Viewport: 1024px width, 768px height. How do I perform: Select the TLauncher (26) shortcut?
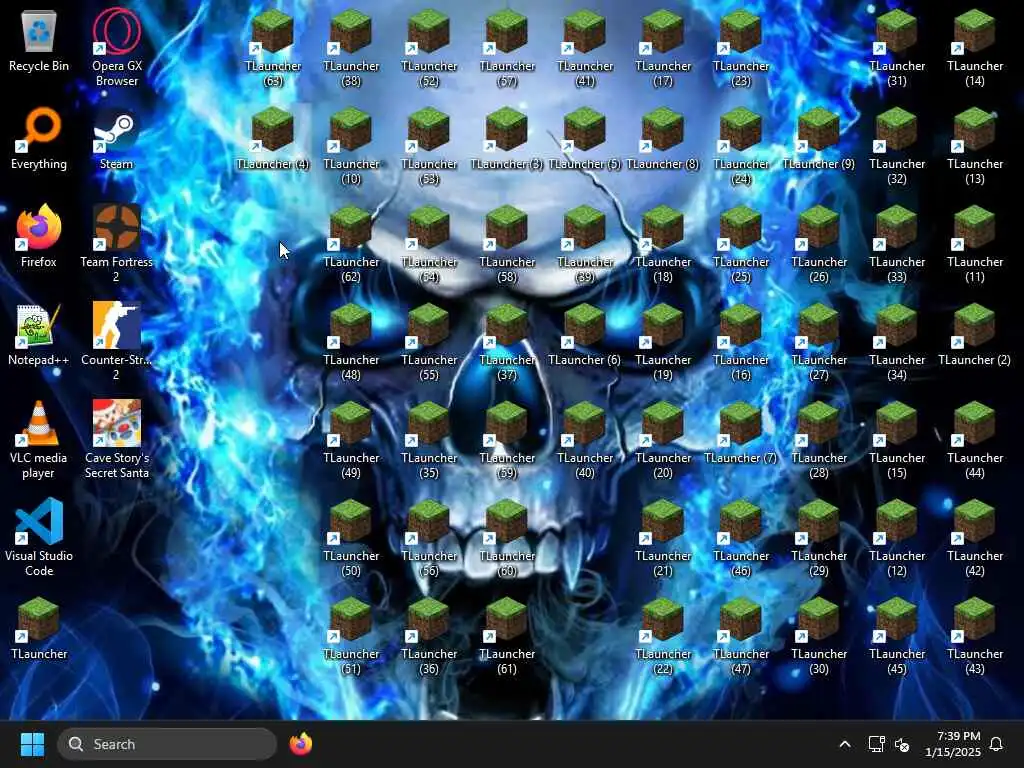pos(818,244)
